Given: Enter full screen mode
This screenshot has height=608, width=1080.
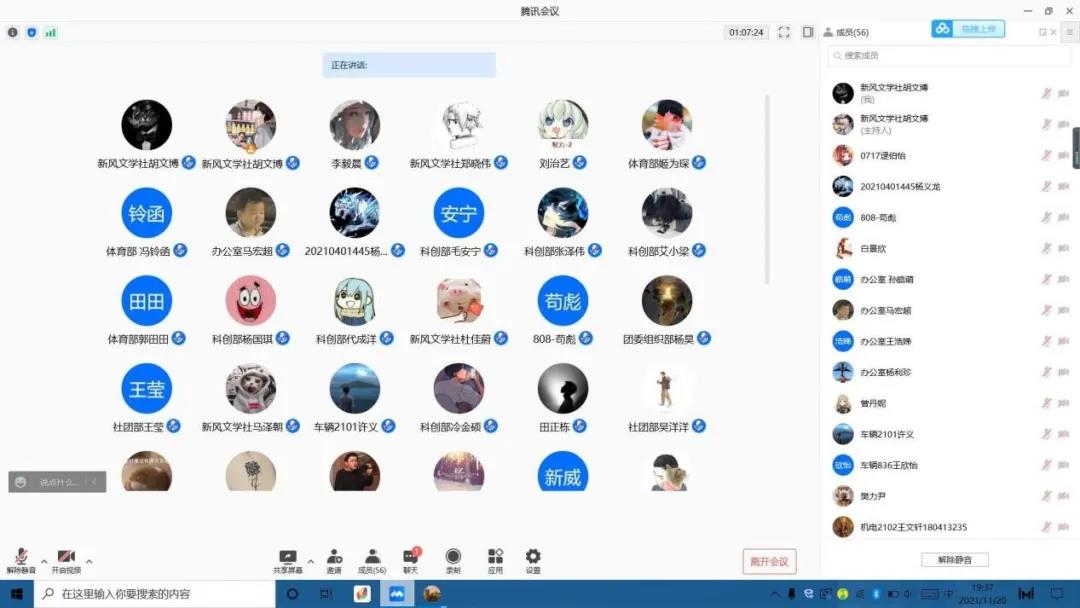Looking at the screenshot, I should pyautogui.click(x=784, y=32).
